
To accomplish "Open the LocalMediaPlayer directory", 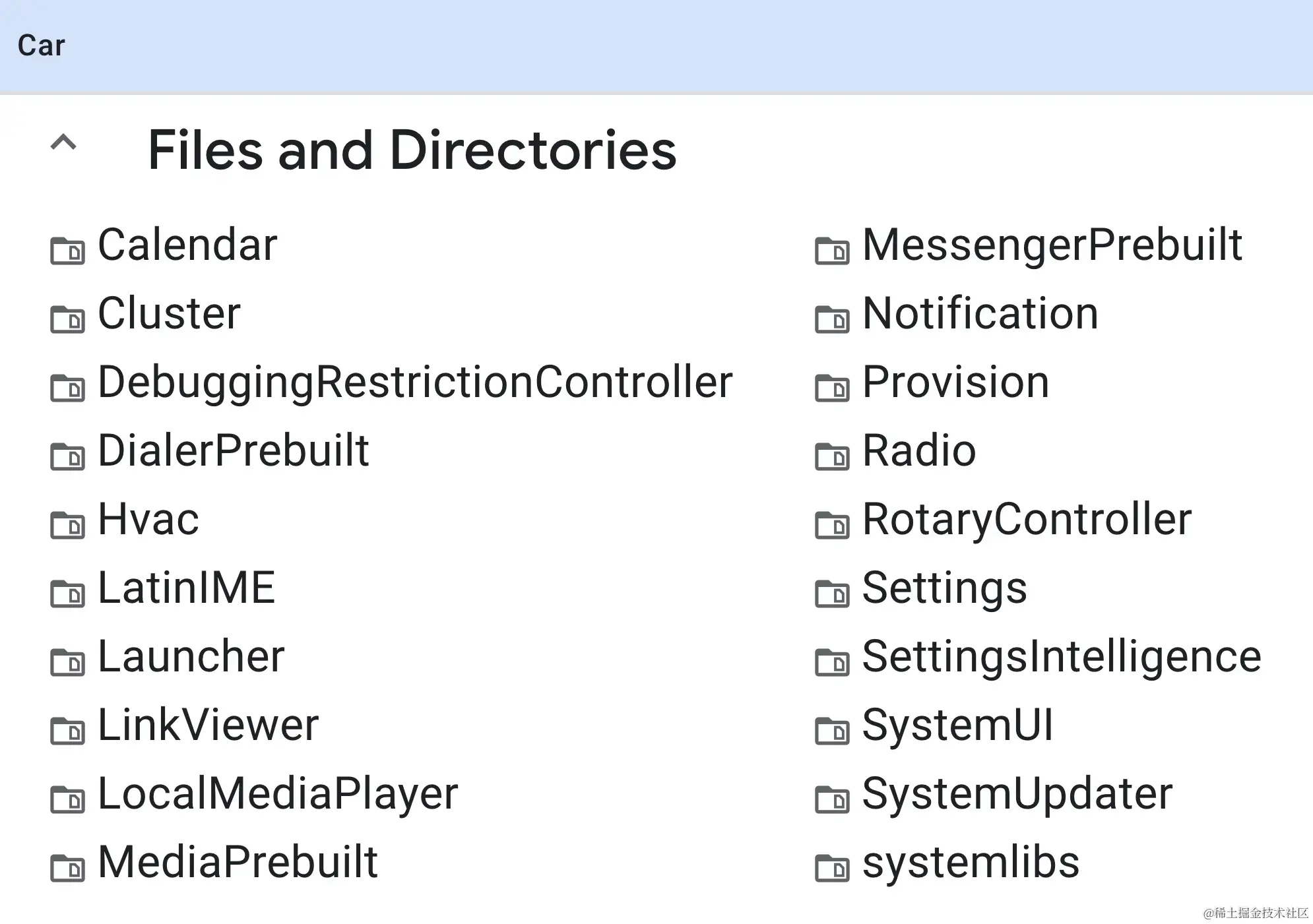I will tap(278, 792).
